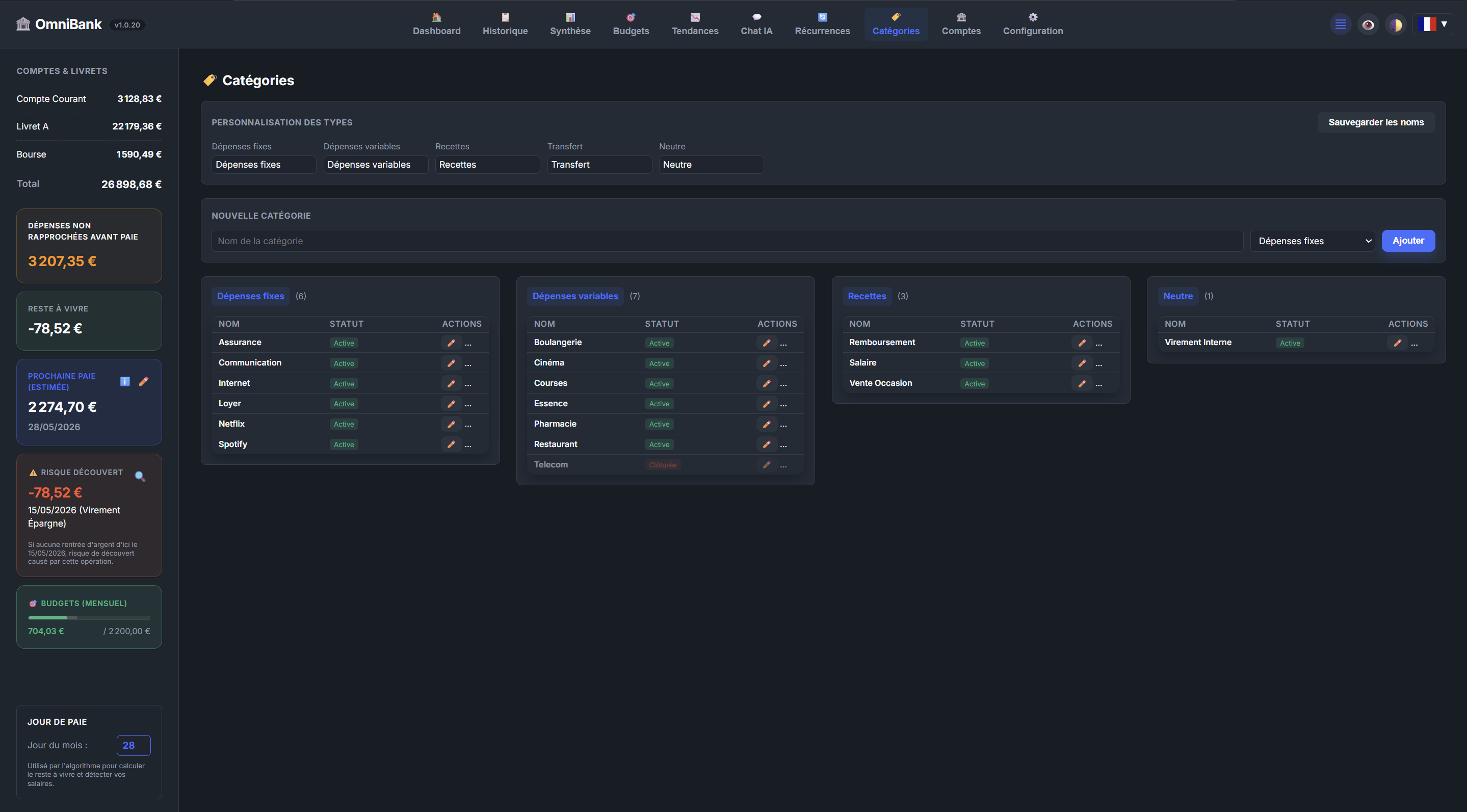Edit the closed Telecom category

[767, 465]
